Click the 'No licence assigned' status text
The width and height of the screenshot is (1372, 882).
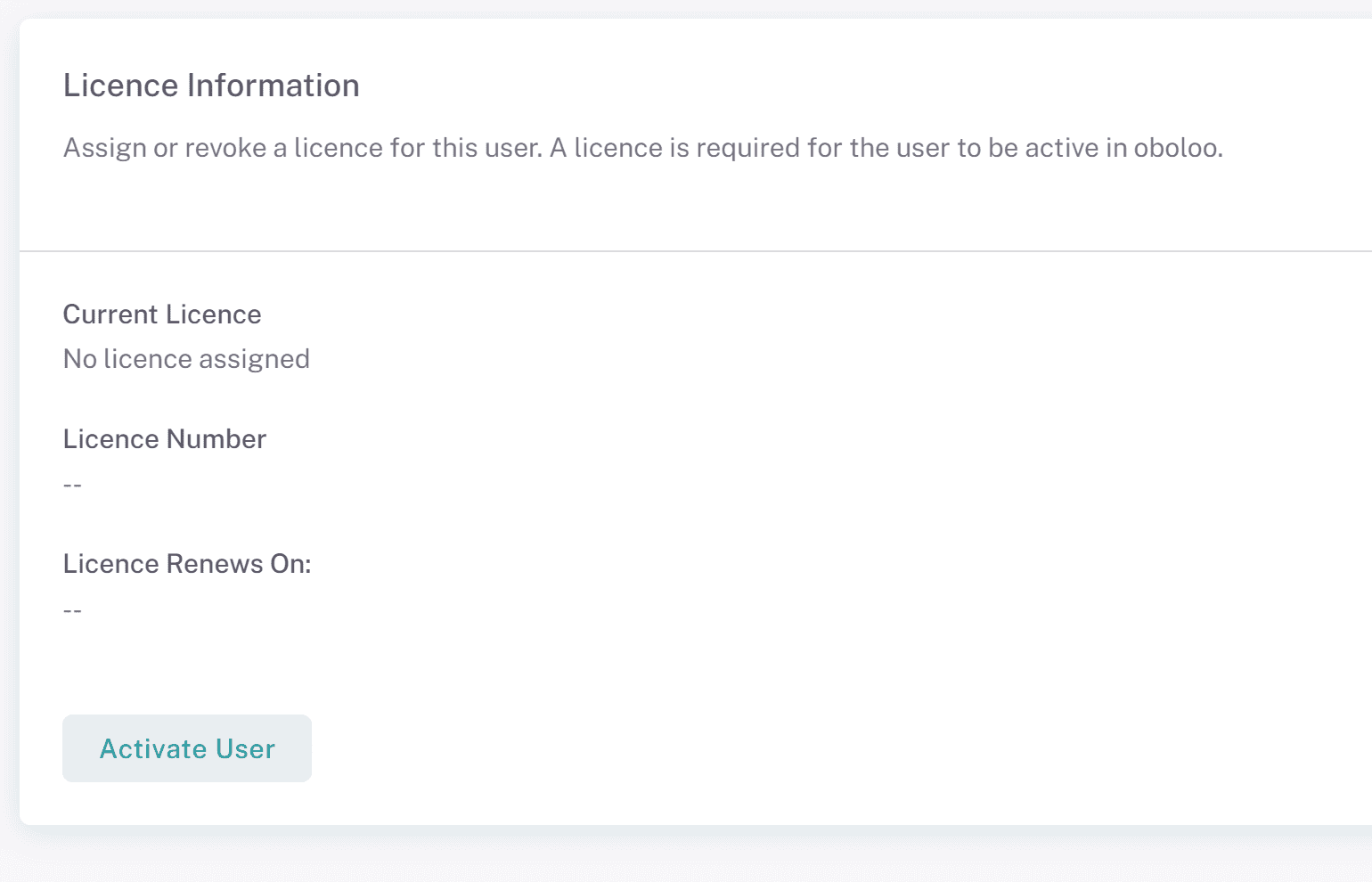point(186,359)
